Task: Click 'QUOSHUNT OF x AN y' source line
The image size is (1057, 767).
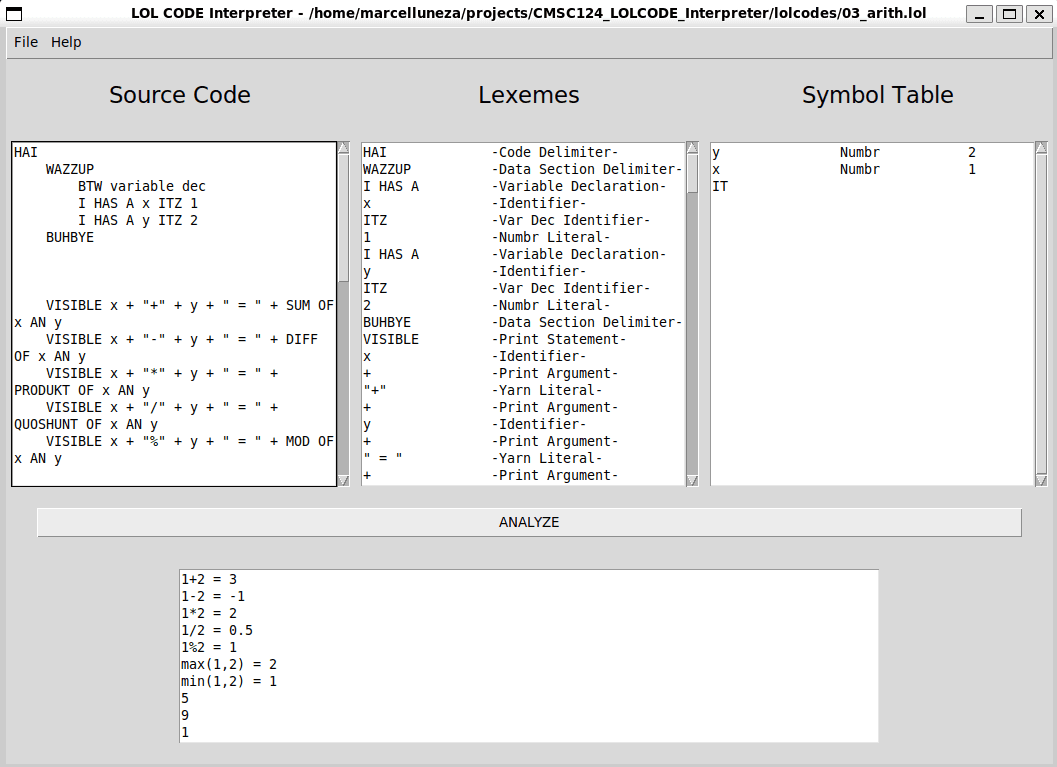Action: [86, 425]
